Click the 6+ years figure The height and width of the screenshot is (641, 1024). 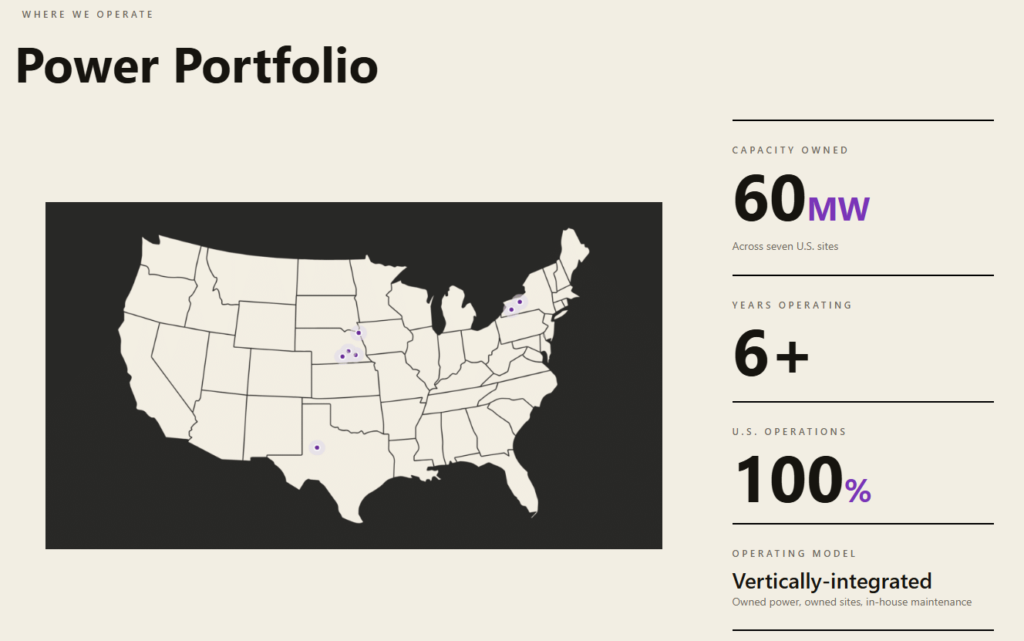tap(771, 353)
